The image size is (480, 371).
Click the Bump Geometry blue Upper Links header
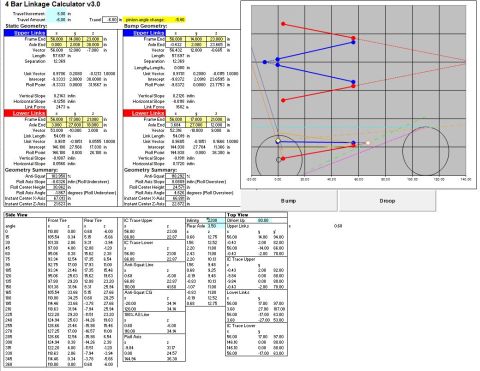(144, 33)
